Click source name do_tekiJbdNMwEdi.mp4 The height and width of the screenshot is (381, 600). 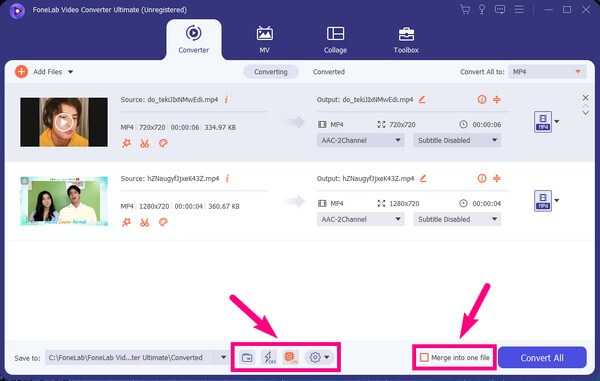pyautogui.click(x=183, y=99)
